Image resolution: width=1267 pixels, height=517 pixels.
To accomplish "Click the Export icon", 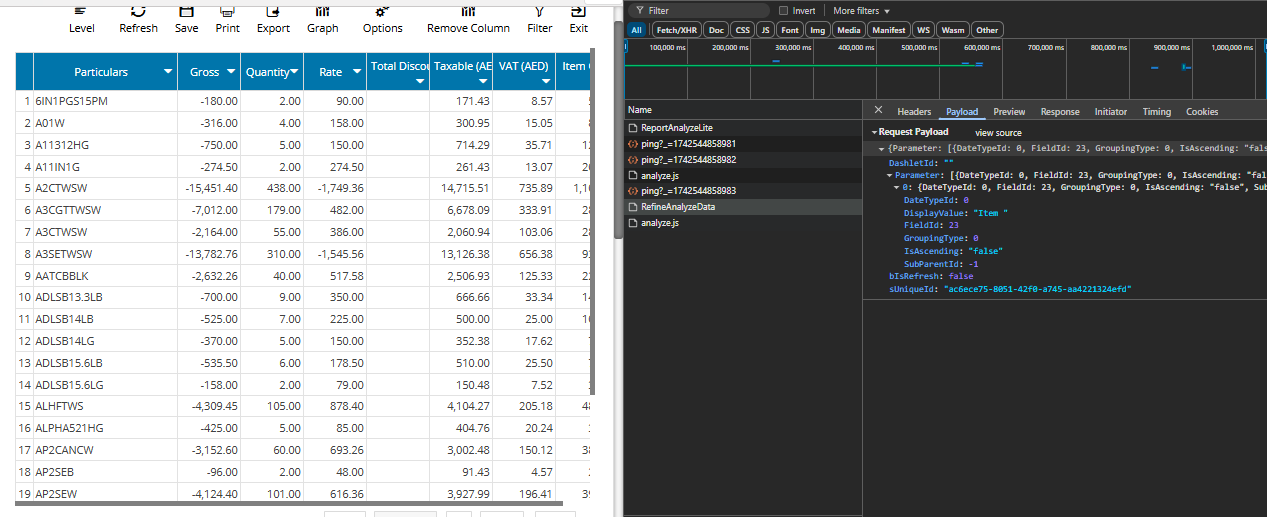I will coord(273,11).
